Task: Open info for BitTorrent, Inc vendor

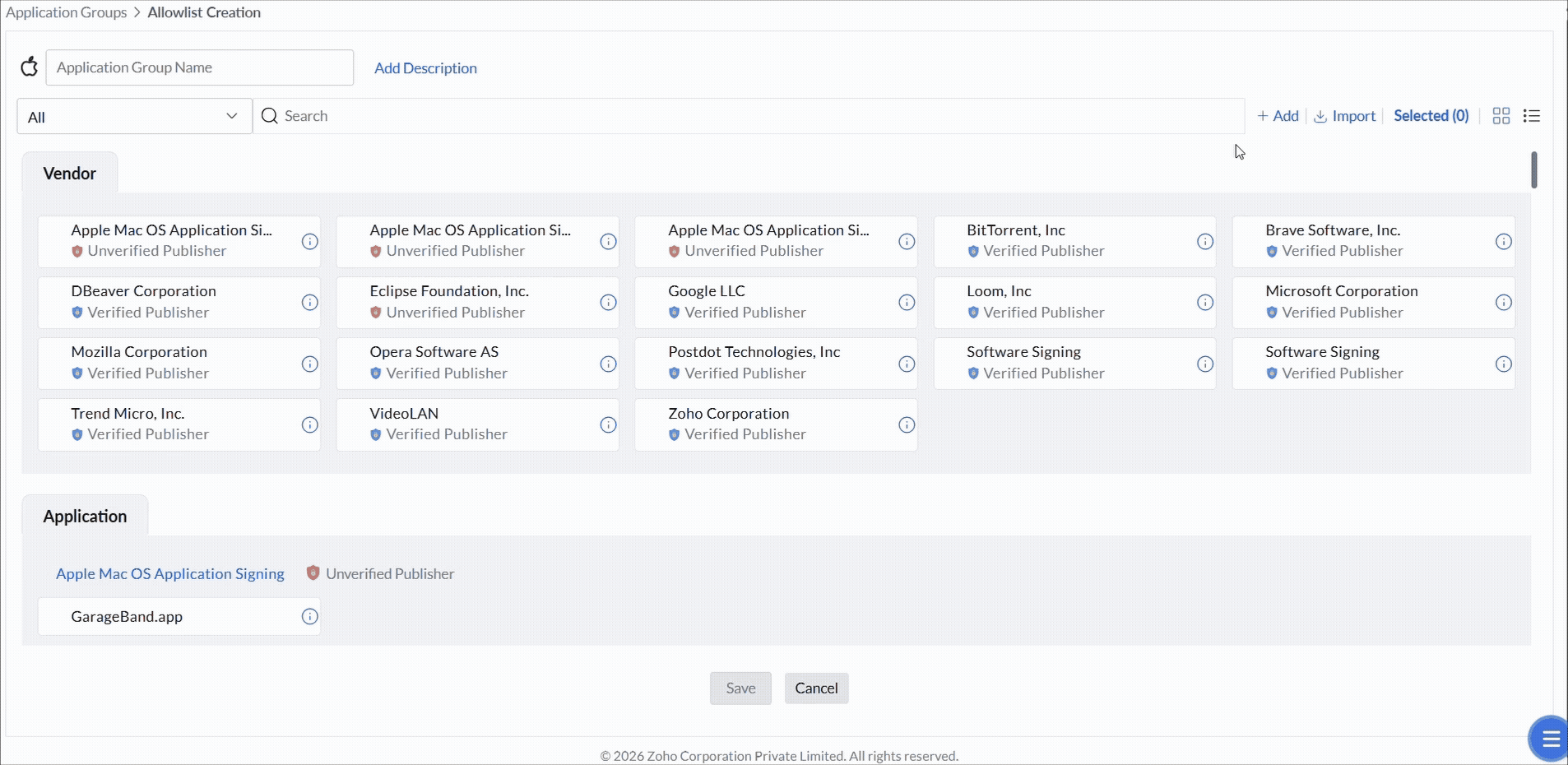Action: click(1205, 241)
